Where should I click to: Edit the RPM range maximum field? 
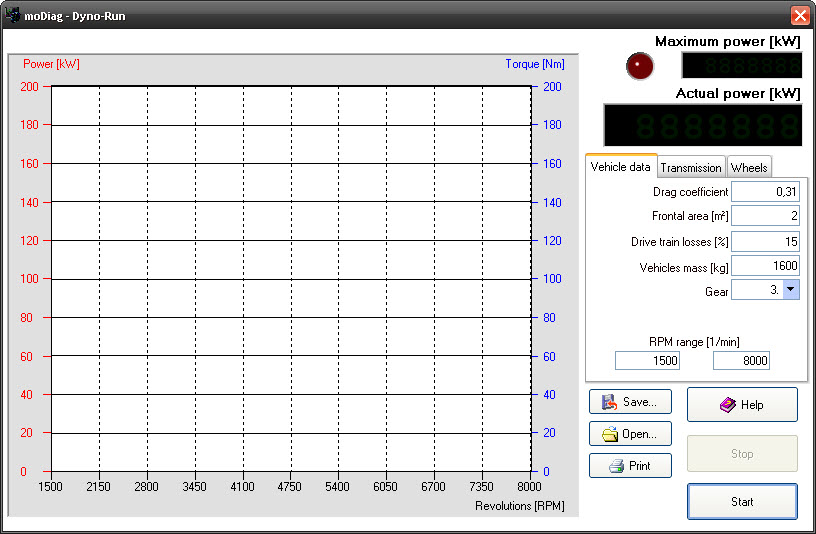[741, 360]
